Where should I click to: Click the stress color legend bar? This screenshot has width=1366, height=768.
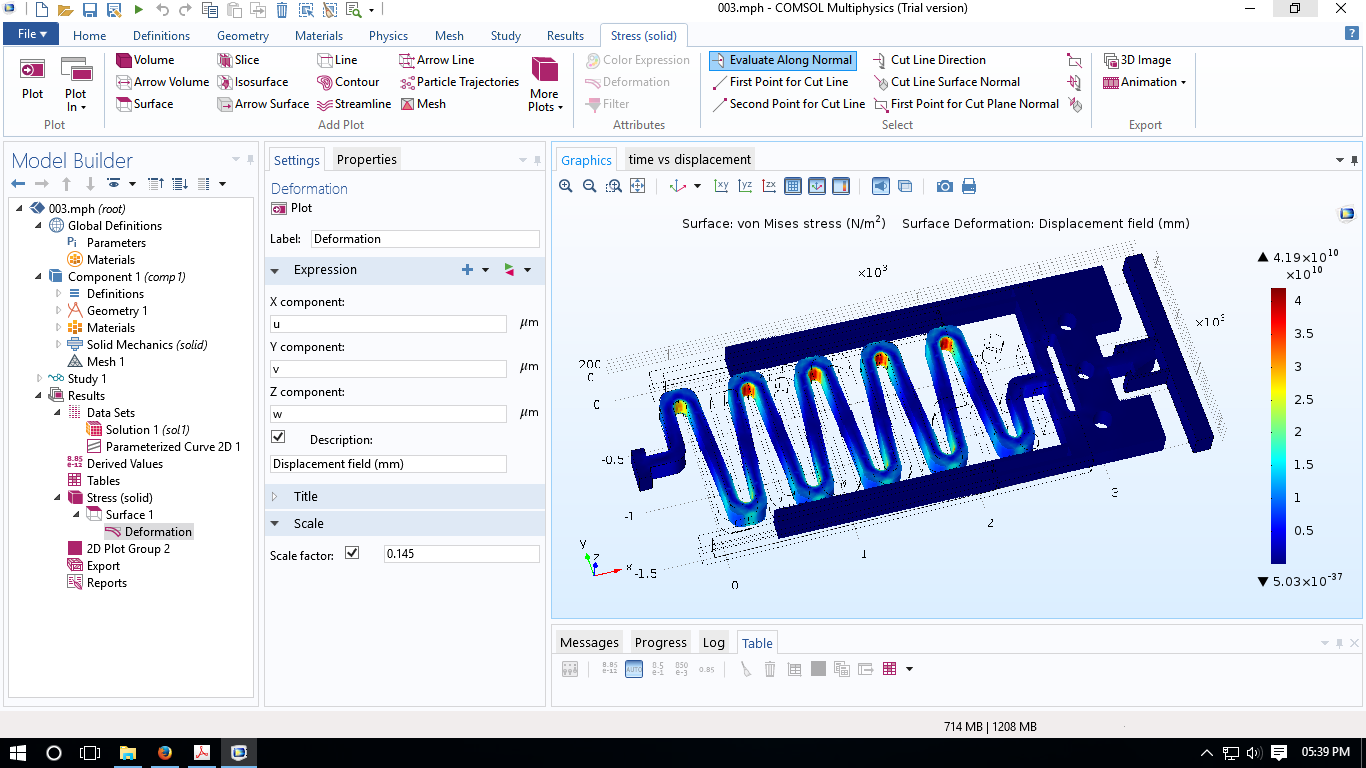(x=1278, y=425)
